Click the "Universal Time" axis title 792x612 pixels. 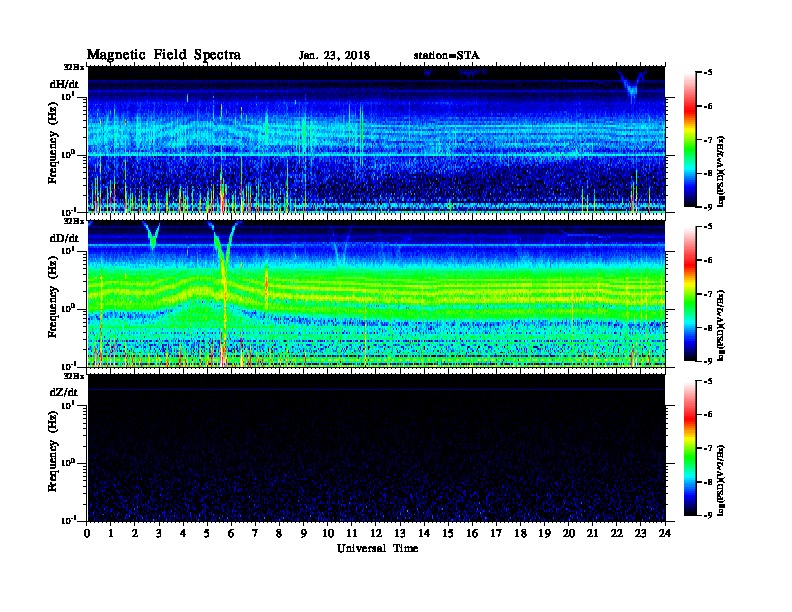pos(377,548)
